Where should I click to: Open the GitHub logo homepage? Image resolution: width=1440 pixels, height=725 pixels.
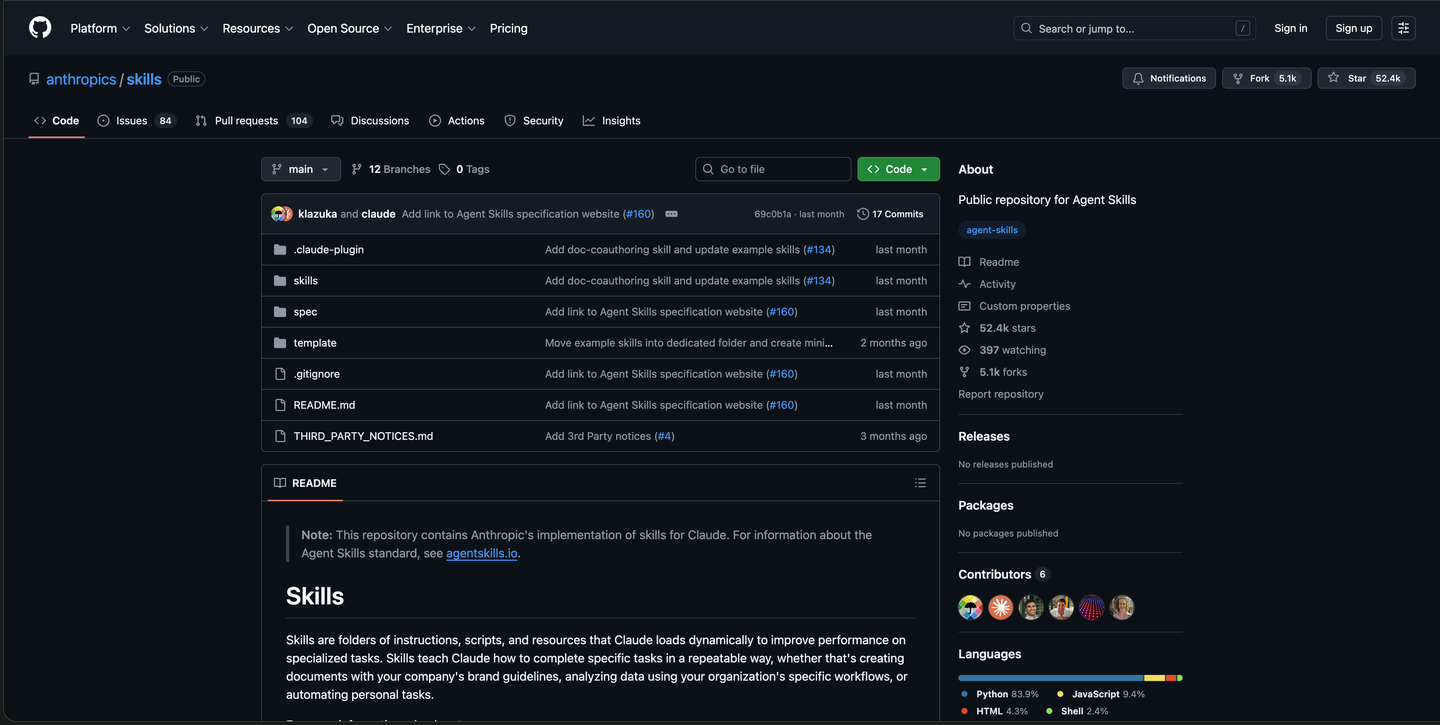pos(40,28)
